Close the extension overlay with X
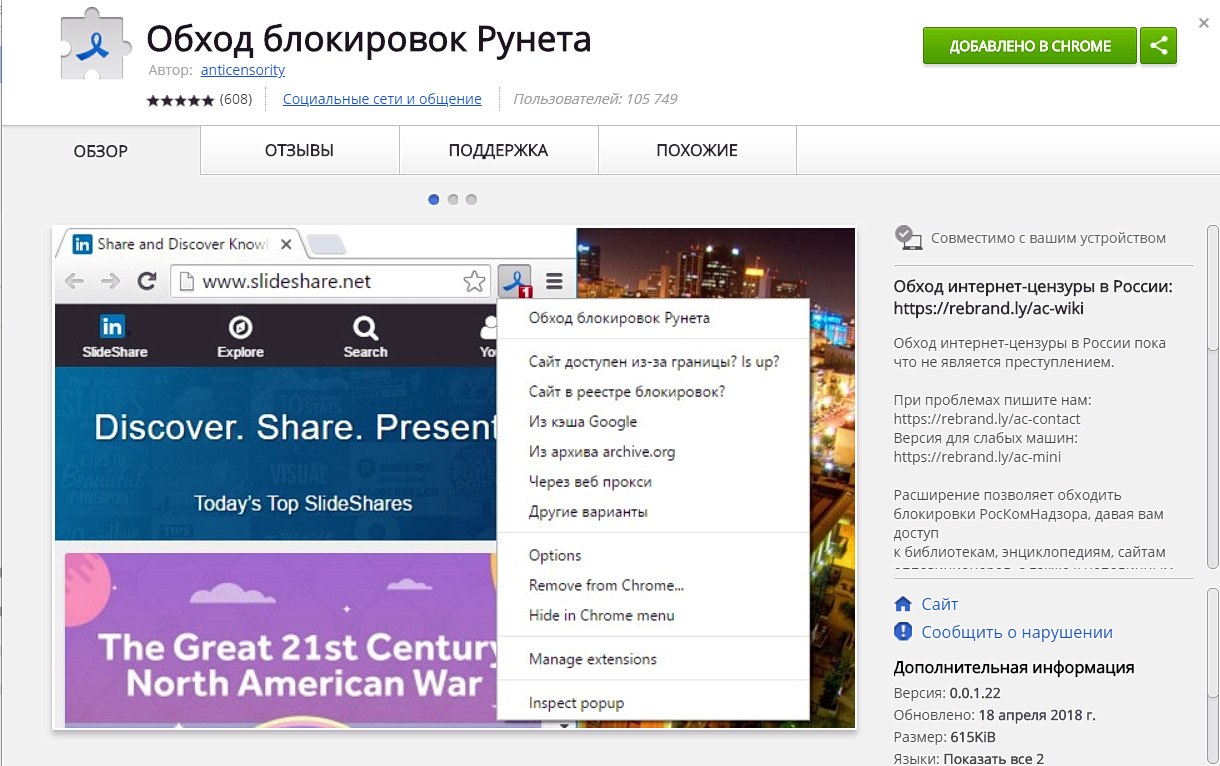The height and width of the screenshot is (766, 1220). [1204, 22]
